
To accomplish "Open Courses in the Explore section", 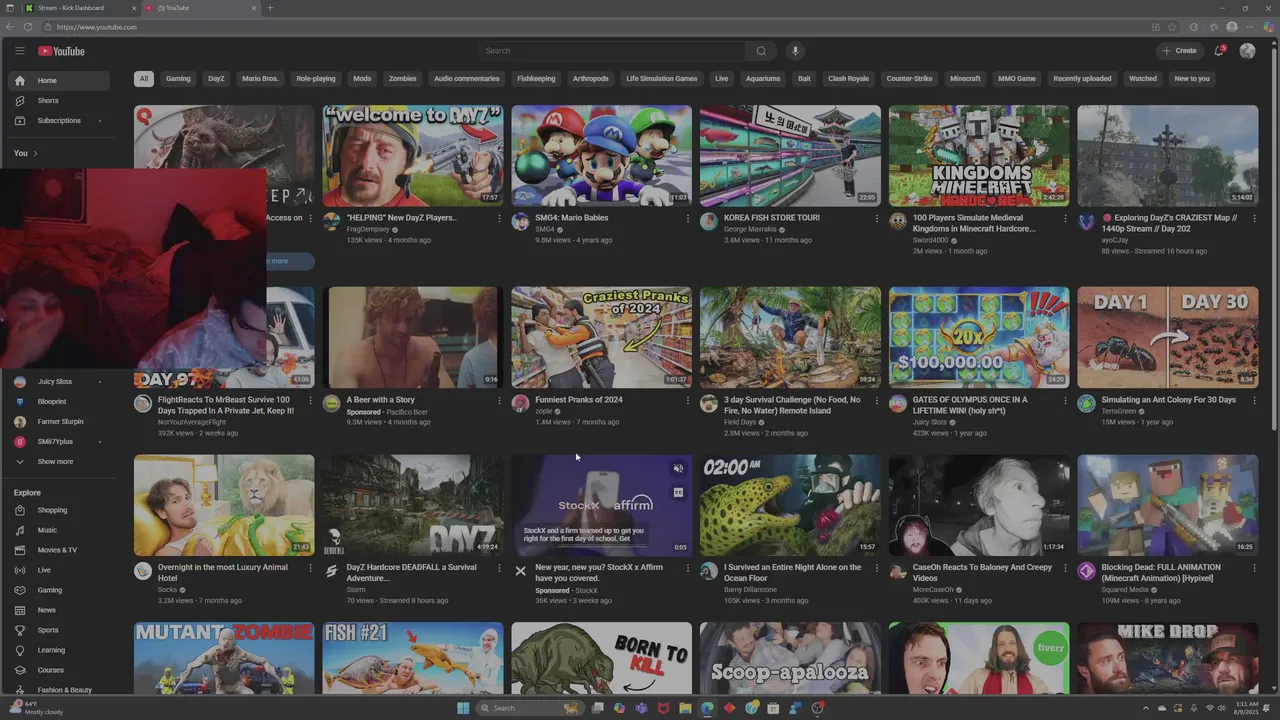I will pyautogui.click(x=60, y=670).
